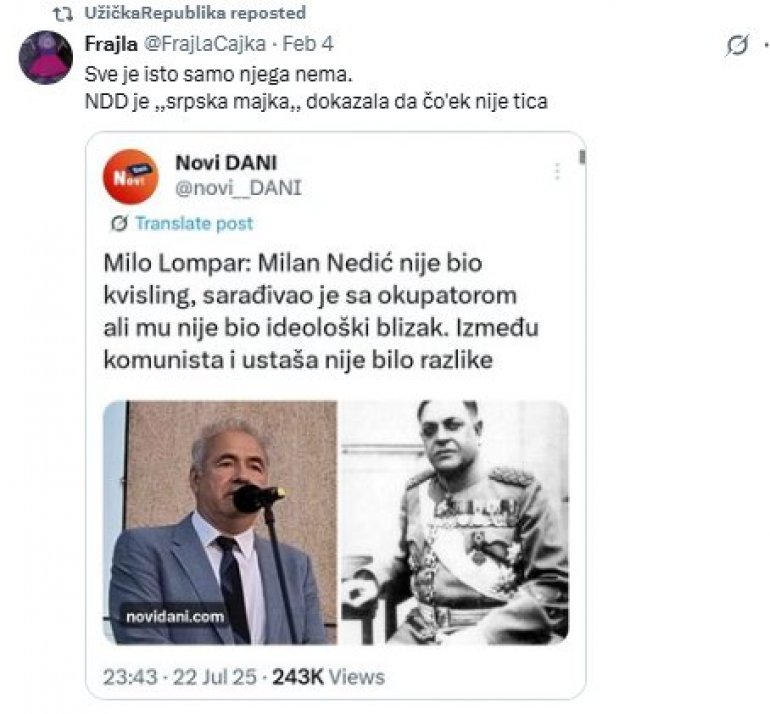Click the Frajla display name
The height and width of the screenshot is (714, 770).
click(x=108, y=47)
